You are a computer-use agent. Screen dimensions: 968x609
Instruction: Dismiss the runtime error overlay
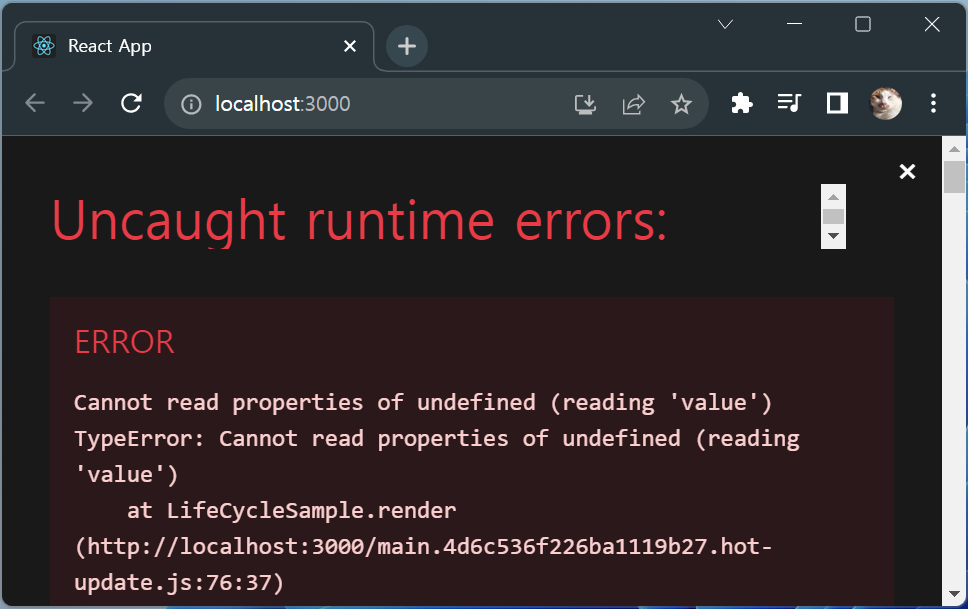[x=907, y=172]
